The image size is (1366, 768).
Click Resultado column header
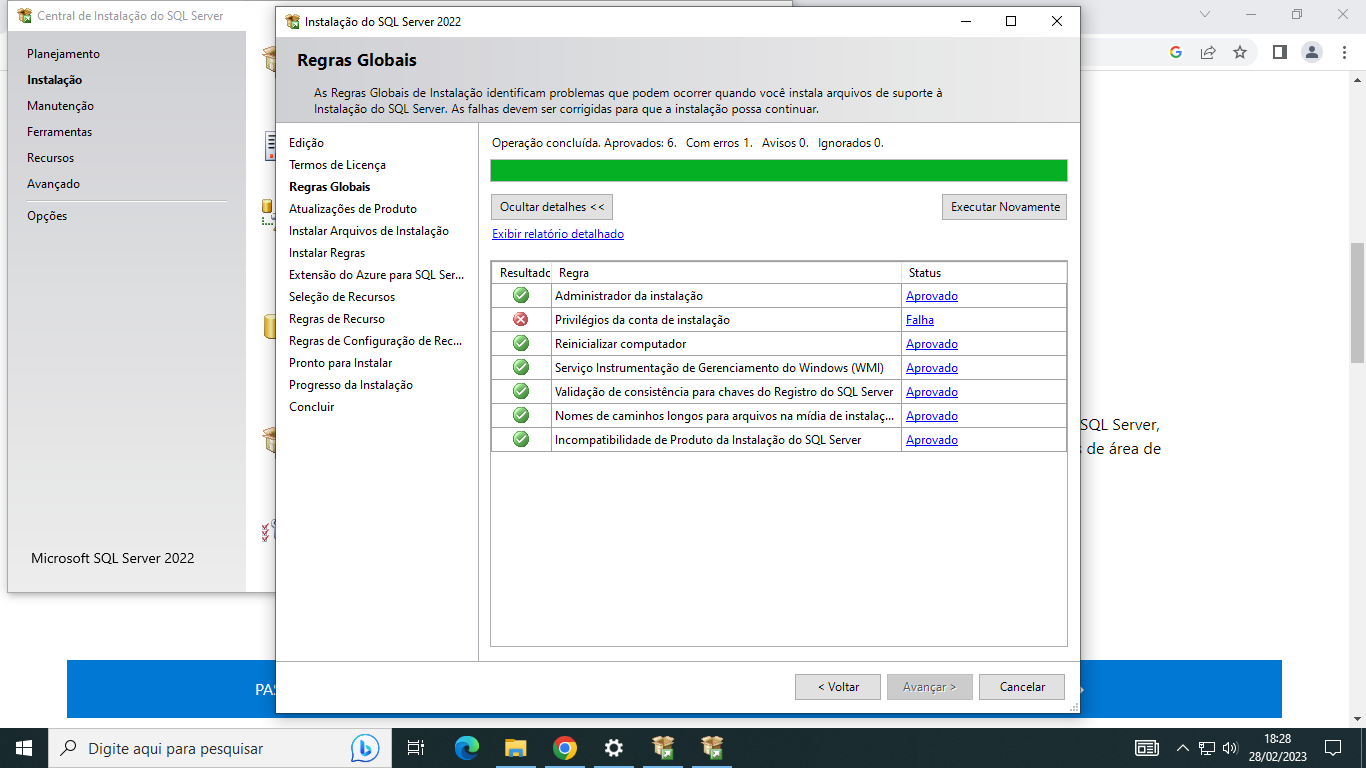pyautogui.click(x=522, y=273)
